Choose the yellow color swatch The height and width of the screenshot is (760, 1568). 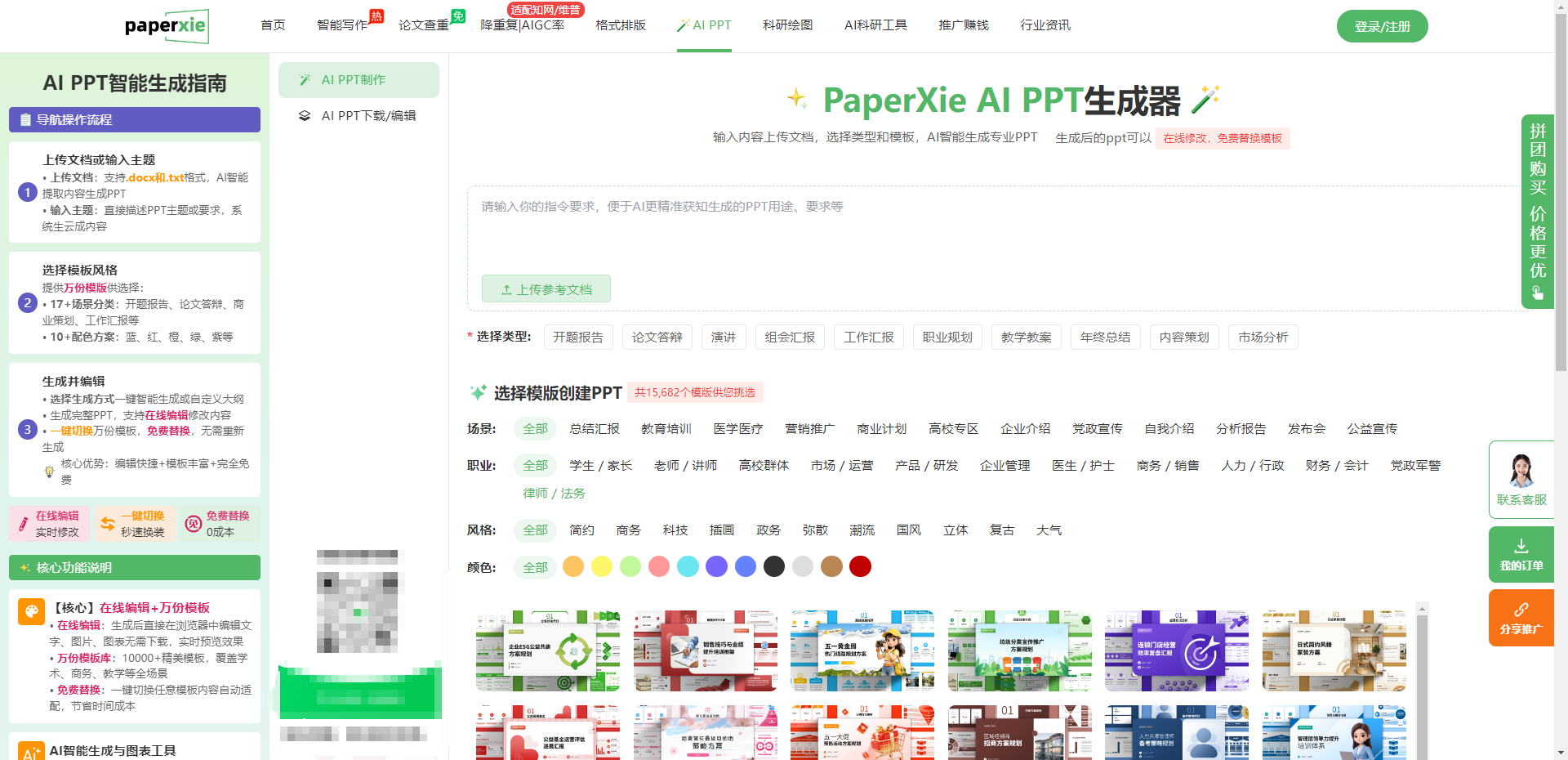(602, 566)
